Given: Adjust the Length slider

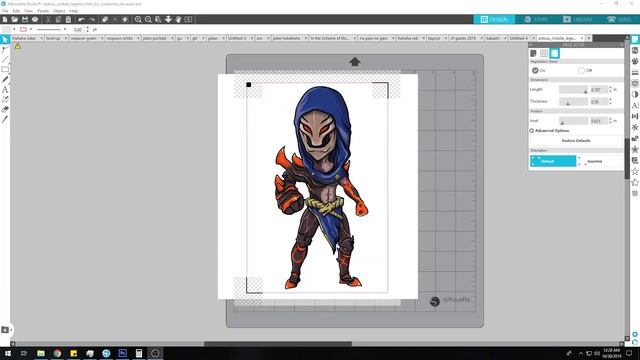Looking at the screenshot, I should pos(573,89).
